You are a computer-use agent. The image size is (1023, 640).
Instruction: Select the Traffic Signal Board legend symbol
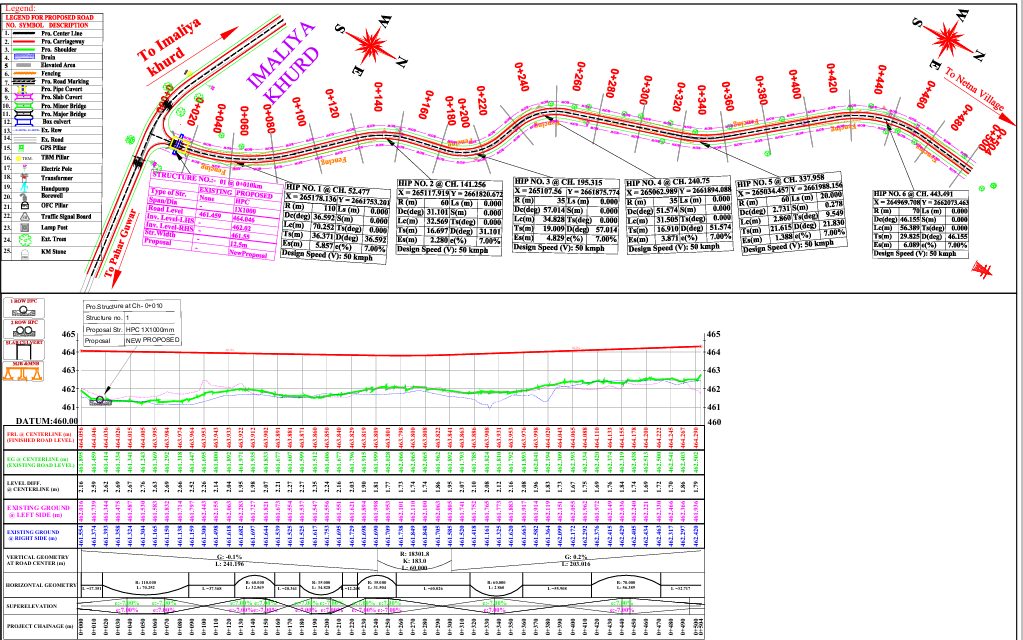coord(24,217)
